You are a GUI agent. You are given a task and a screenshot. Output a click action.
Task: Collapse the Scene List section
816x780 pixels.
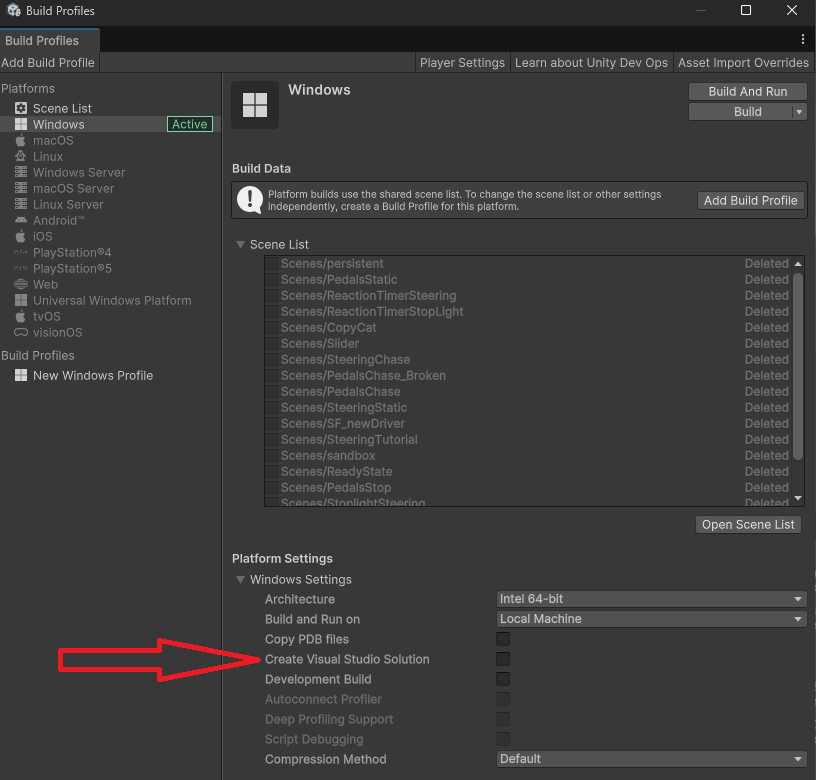click(240, 244)
